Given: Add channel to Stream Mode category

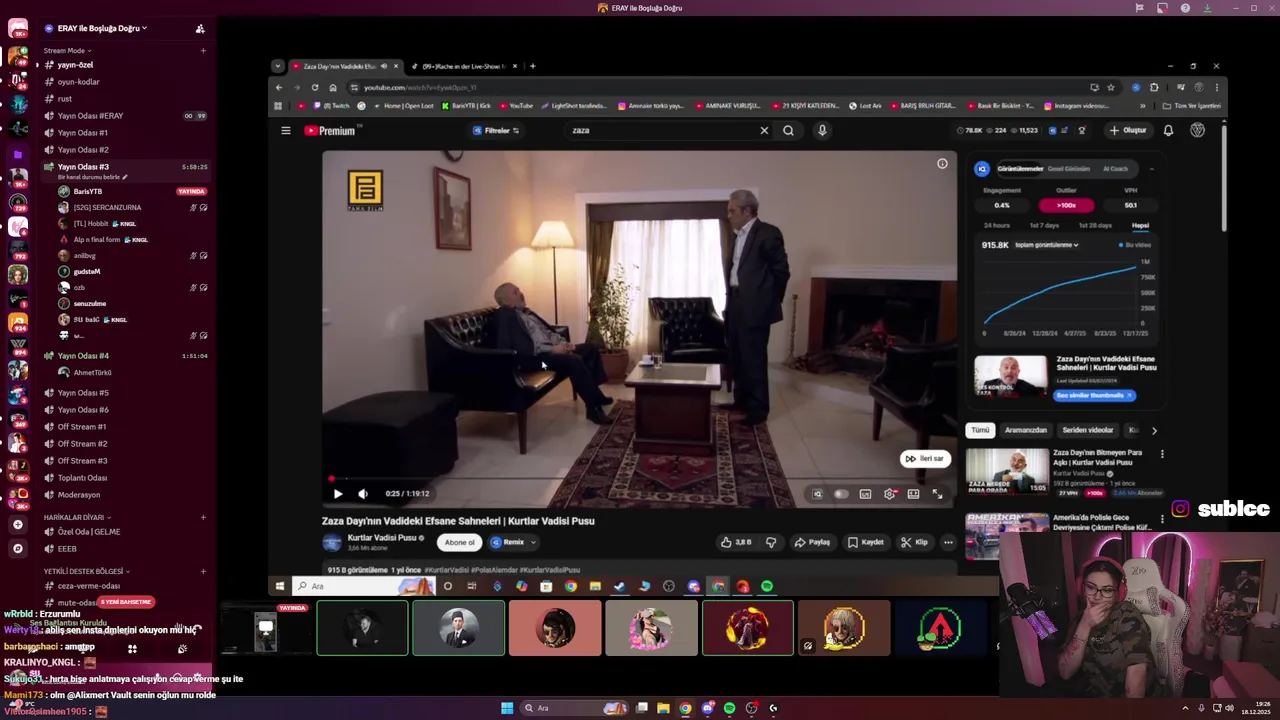Looking at the screenshot, I should (203, 50).
